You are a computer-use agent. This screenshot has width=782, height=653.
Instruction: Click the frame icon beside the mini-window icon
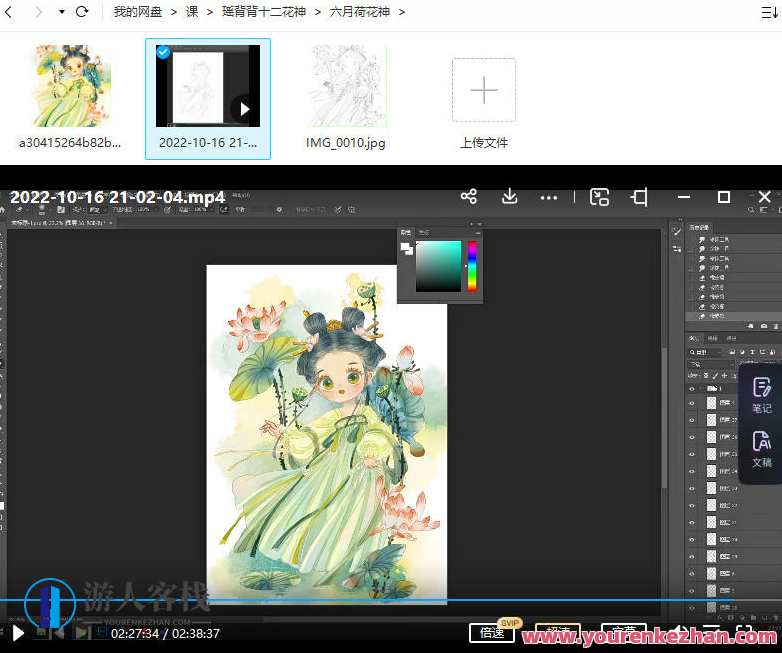click(639, 197)
